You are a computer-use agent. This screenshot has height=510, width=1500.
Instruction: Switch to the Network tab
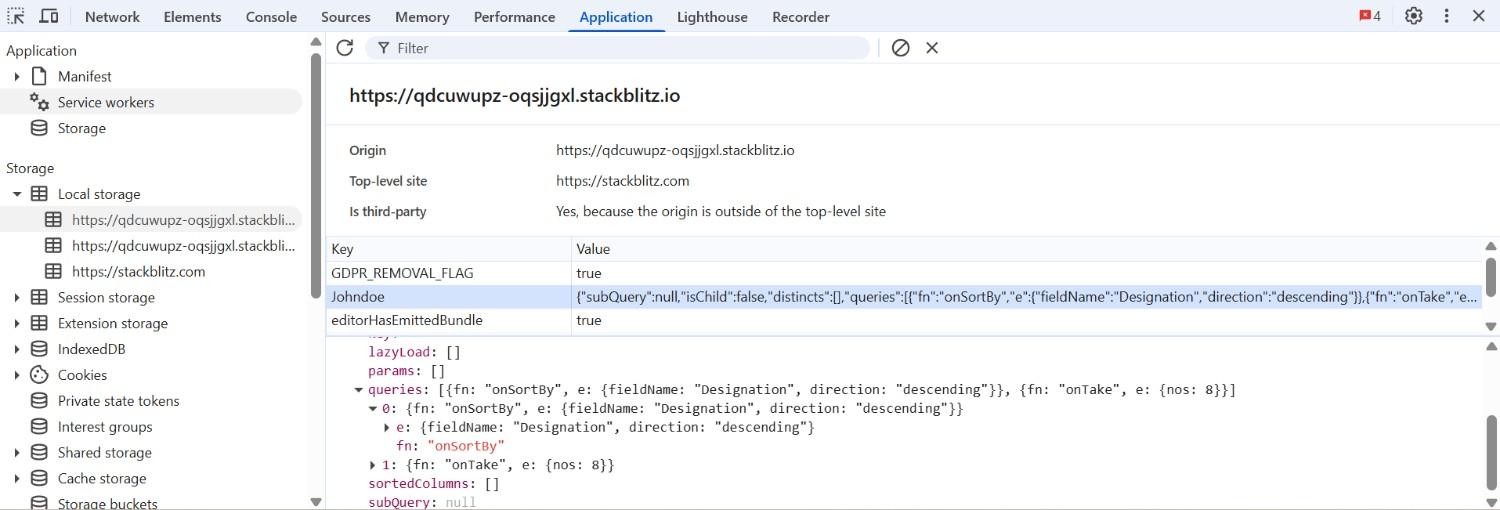pyautogui.click(x=112, y=17)
